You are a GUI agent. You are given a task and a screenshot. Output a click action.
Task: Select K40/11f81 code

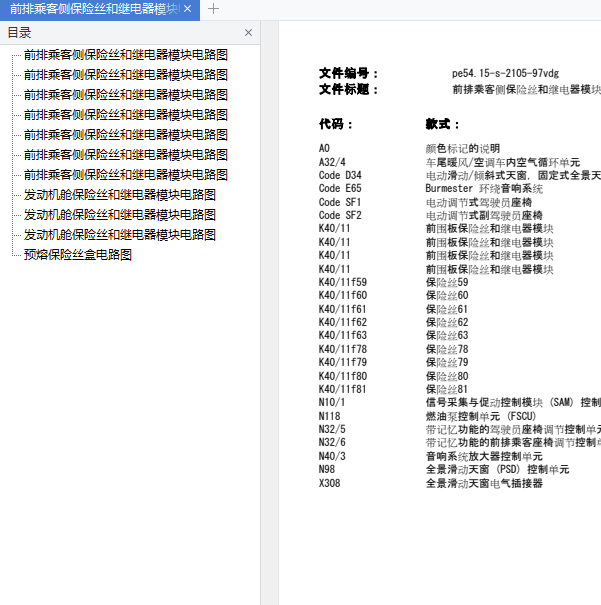pyautogui.click(x=343, y=389)
